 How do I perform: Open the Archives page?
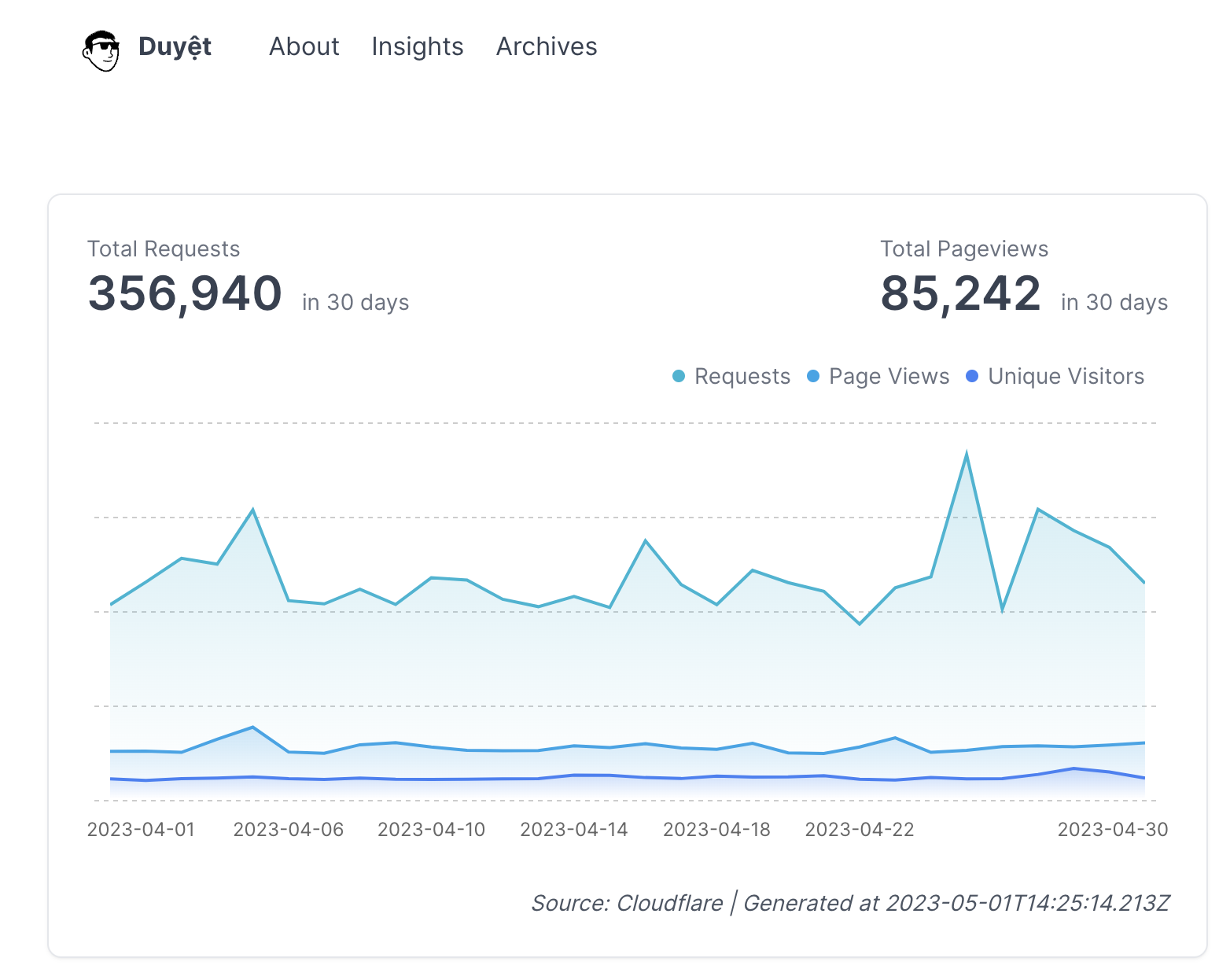546,47
